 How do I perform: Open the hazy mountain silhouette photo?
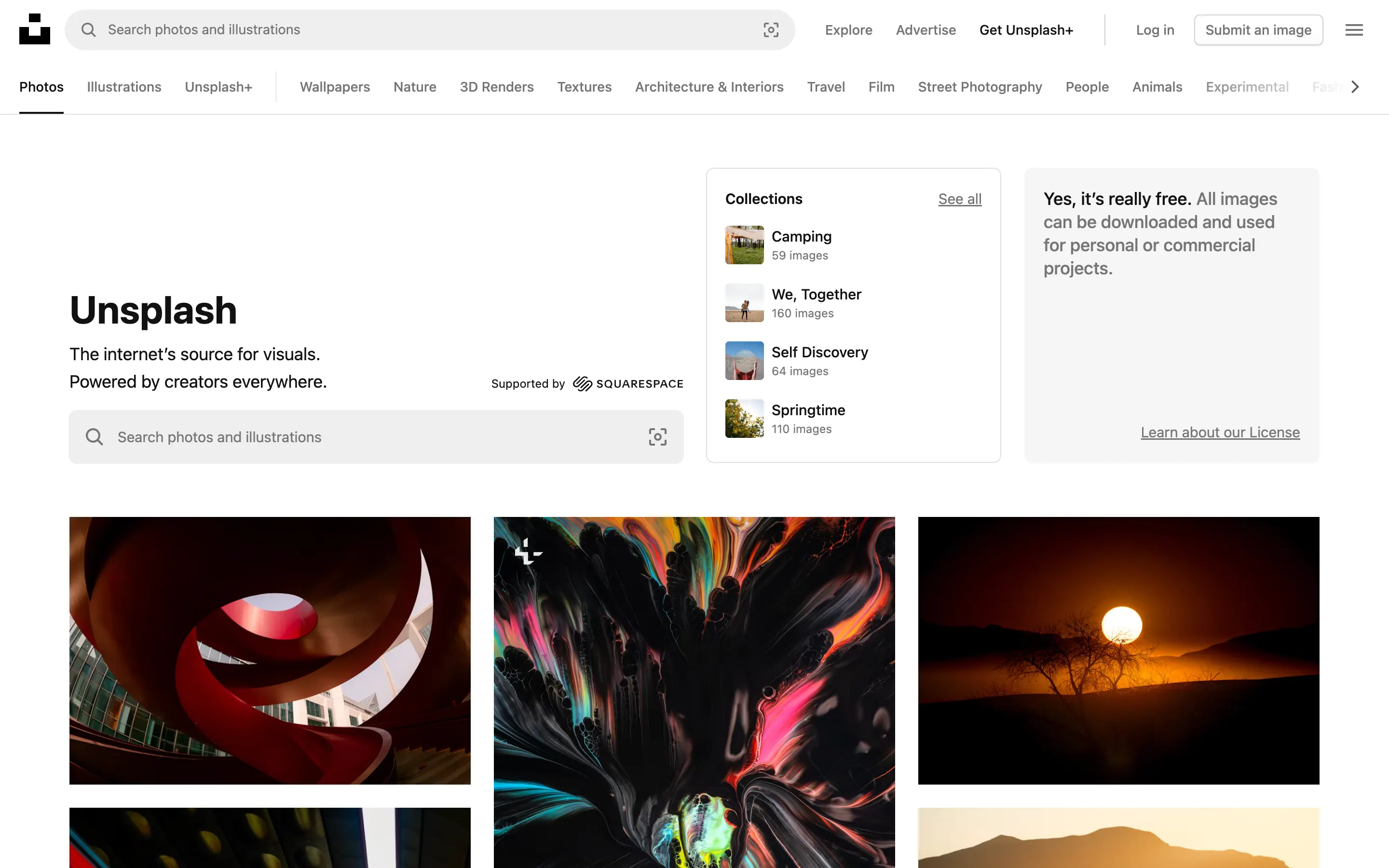[x=1118, y=838]
